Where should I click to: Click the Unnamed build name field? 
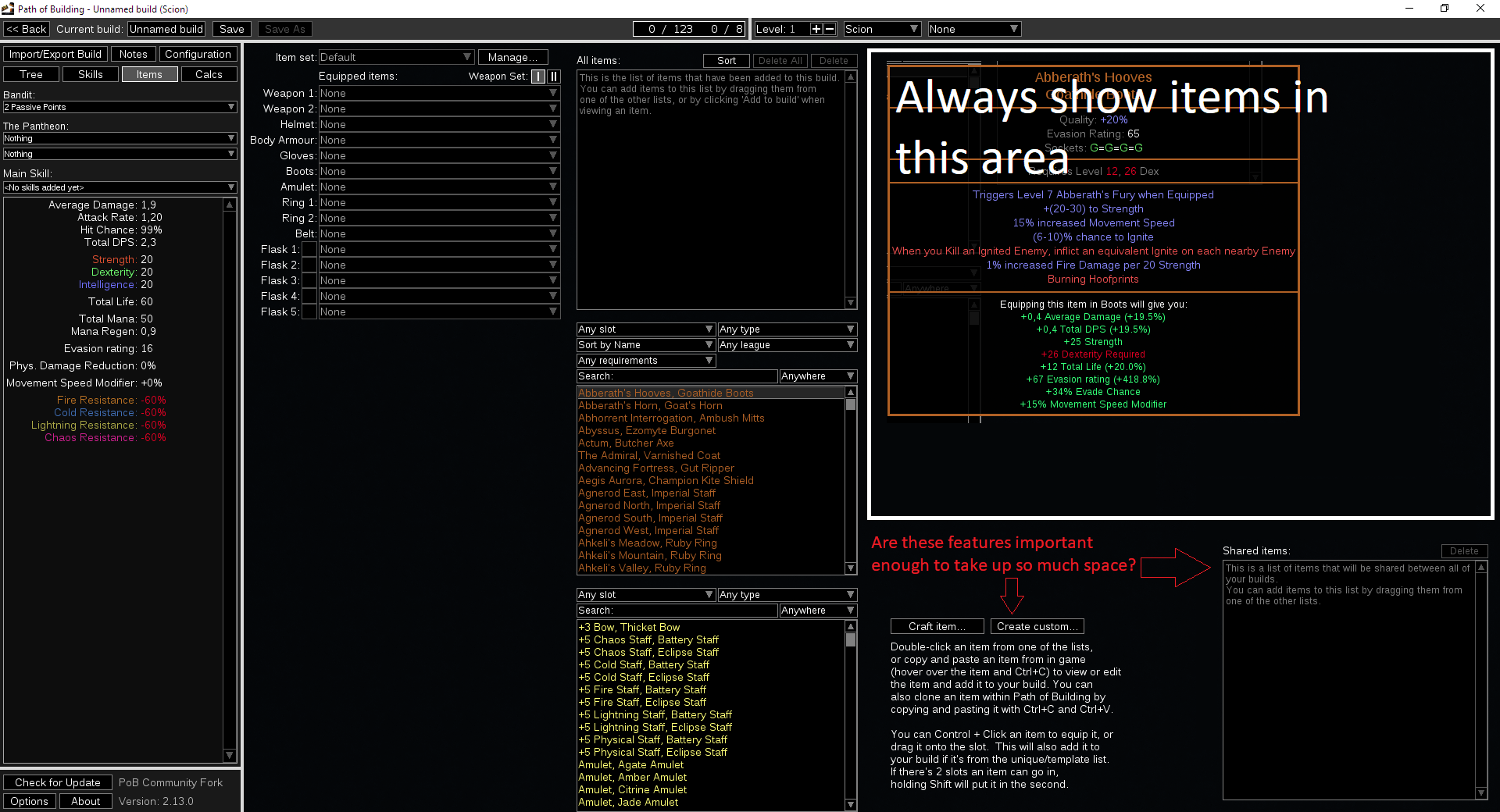point(166,29)
